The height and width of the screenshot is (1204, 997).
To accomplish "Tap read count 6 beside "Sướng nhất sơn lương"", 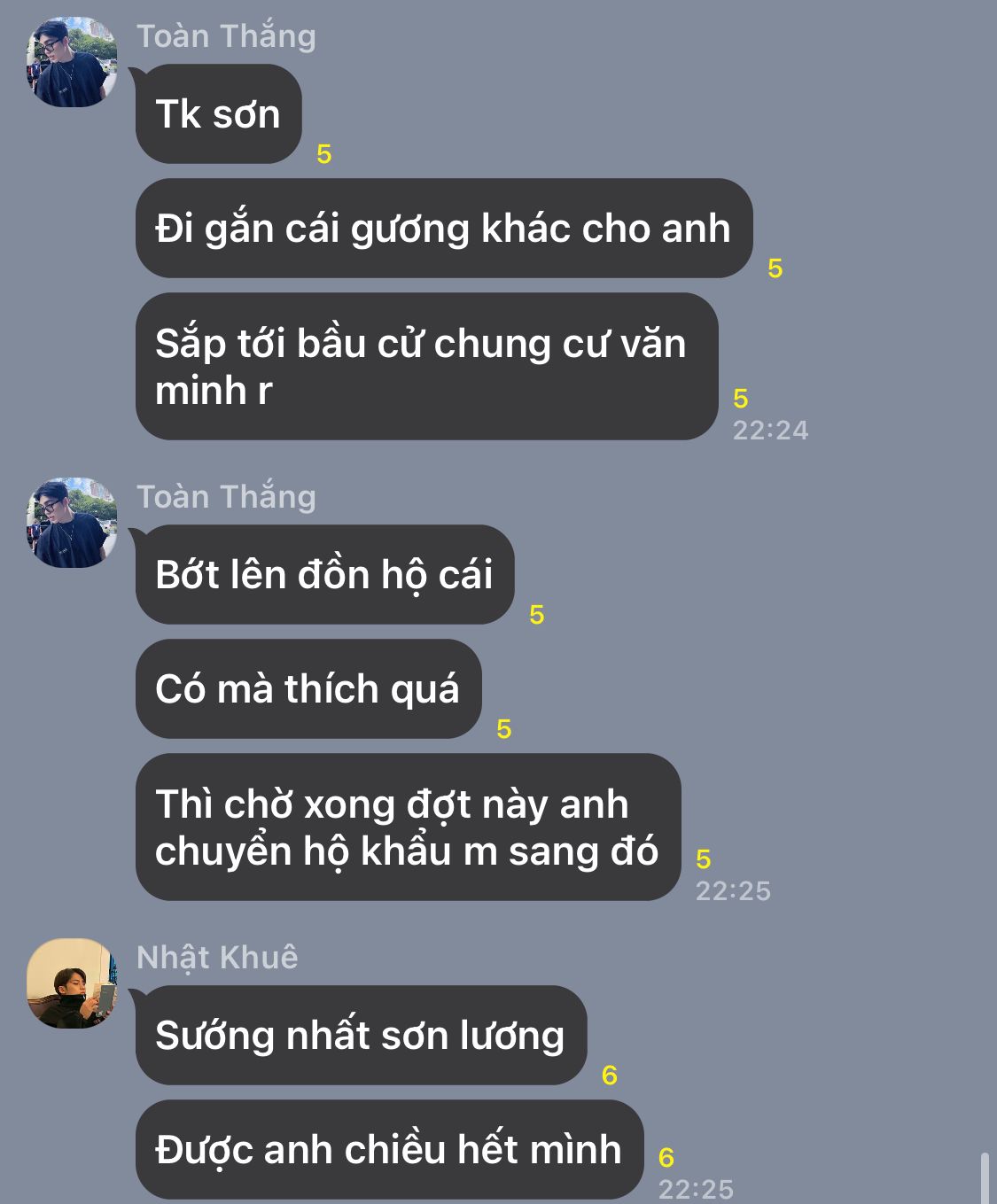I will click(610, 1076).
